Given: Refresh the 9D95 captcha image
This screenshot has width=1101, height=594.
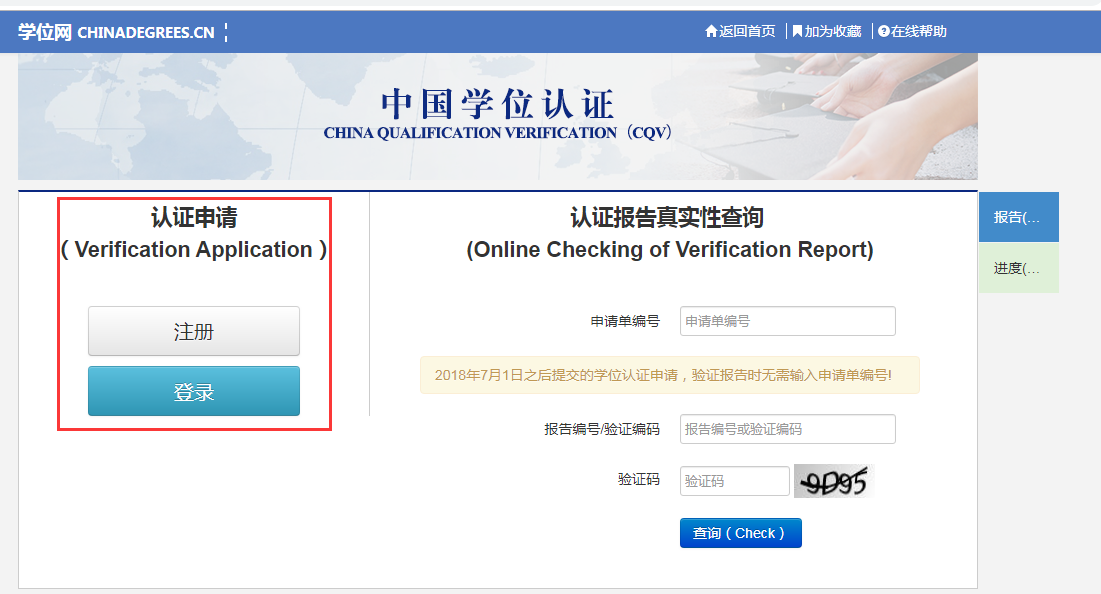Looking at the screenshot, I should tap(833, 481).
